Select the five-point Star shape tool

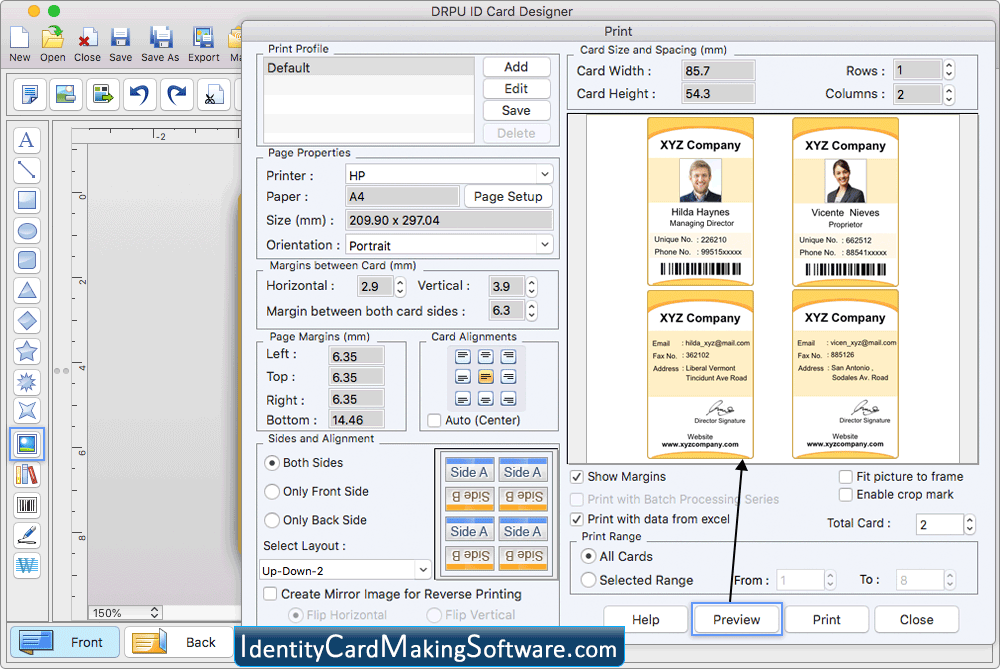[27, 351]
